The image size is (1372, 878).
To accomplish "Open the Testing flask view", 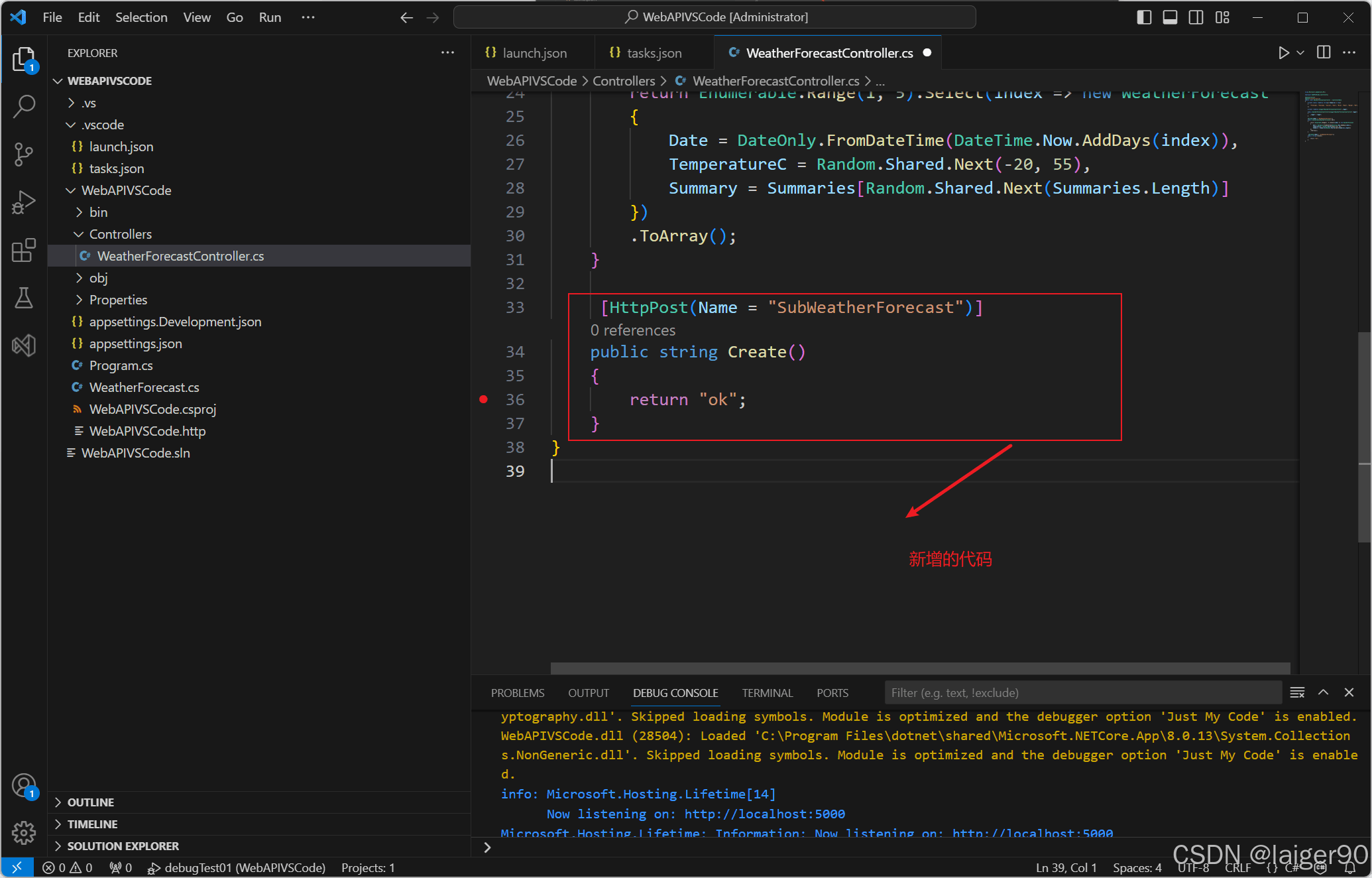I will pyautogui.click(x=24, y=298).
